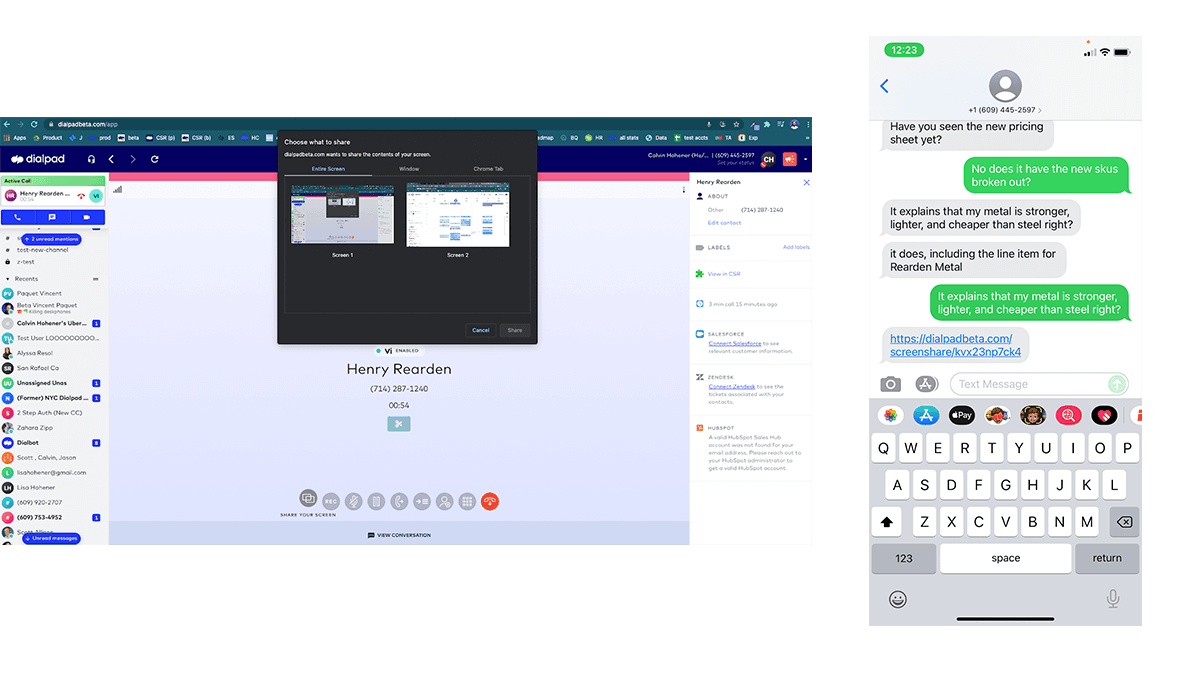1177x681 pixels.
Task: Reload page with browser refresh icon
Action: (34, 125)
